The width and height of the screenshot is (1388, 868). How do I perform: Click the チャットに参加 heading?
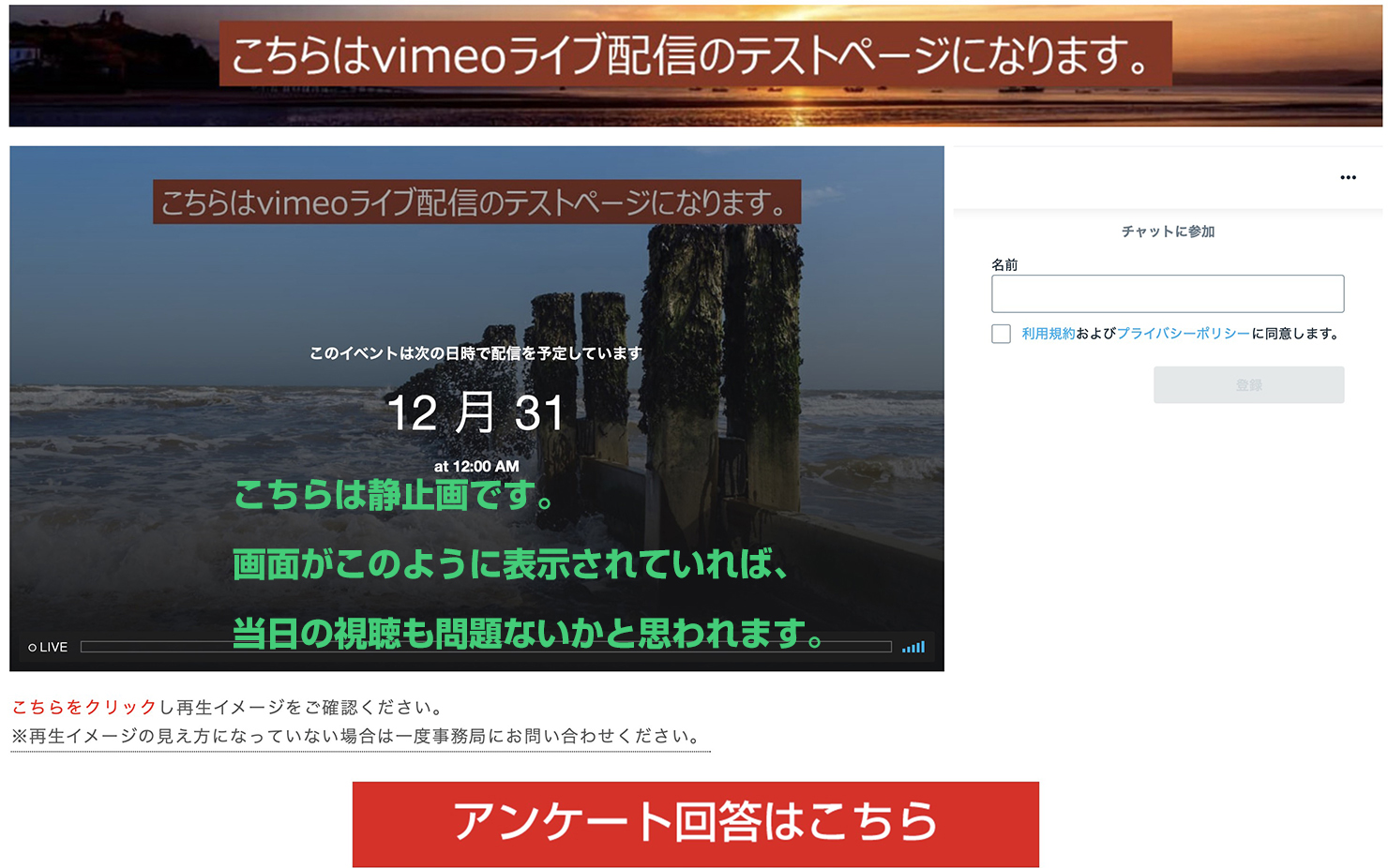point(1168,232)
